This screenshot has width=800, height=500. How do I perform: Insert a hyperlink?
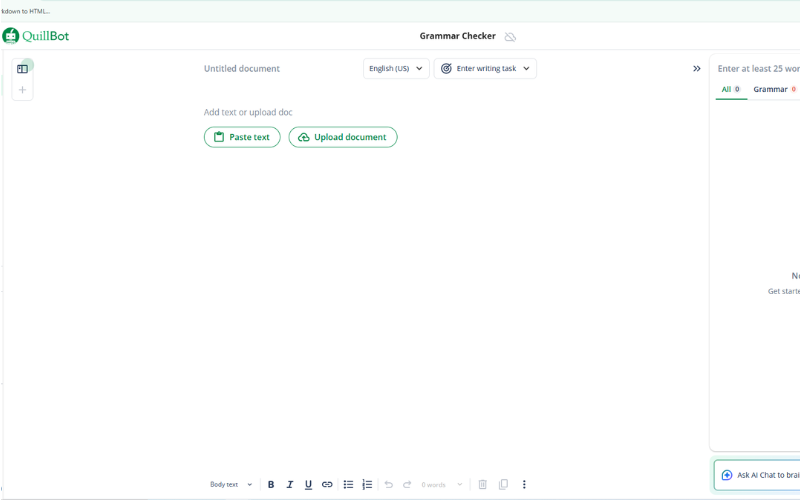(x=327, y=484)
